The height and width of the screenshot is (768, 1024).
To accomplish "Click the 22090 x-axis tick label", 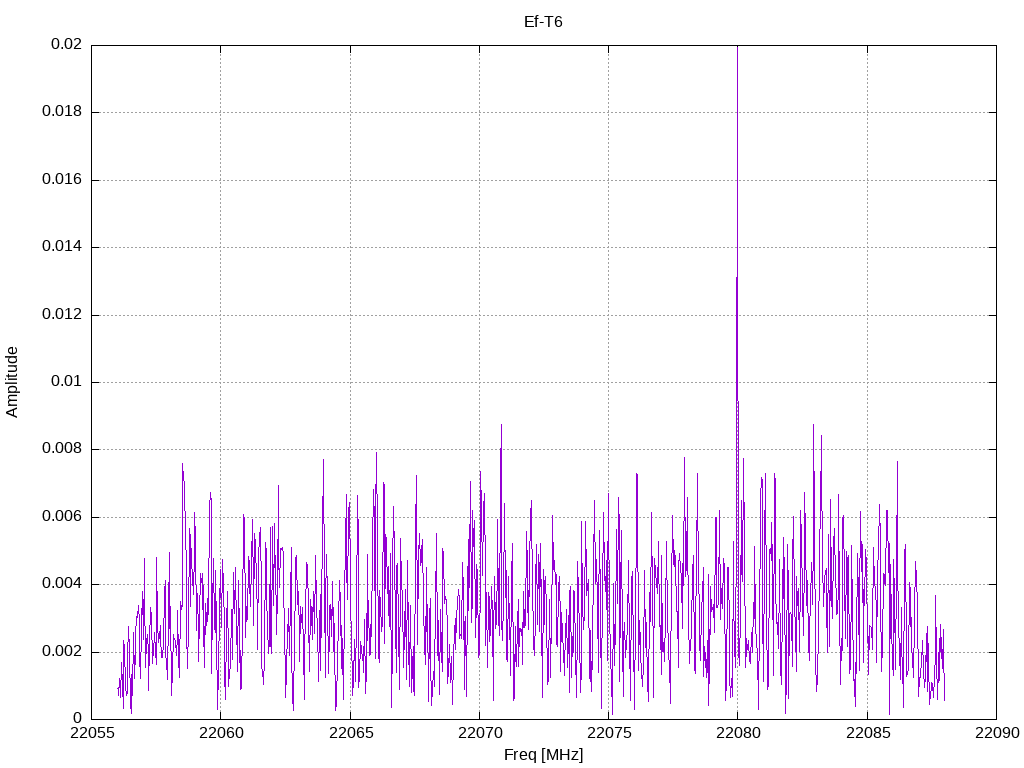I will tap(995, 734).
